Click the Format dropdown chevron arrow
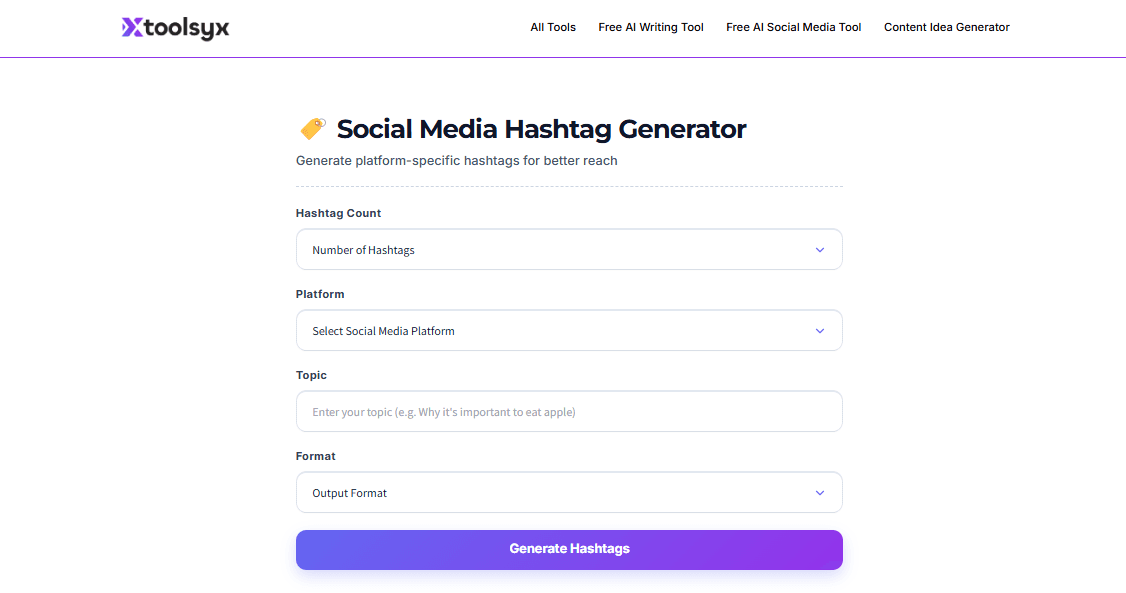This screenshot has width=1126, height=593. click(820, 493)
